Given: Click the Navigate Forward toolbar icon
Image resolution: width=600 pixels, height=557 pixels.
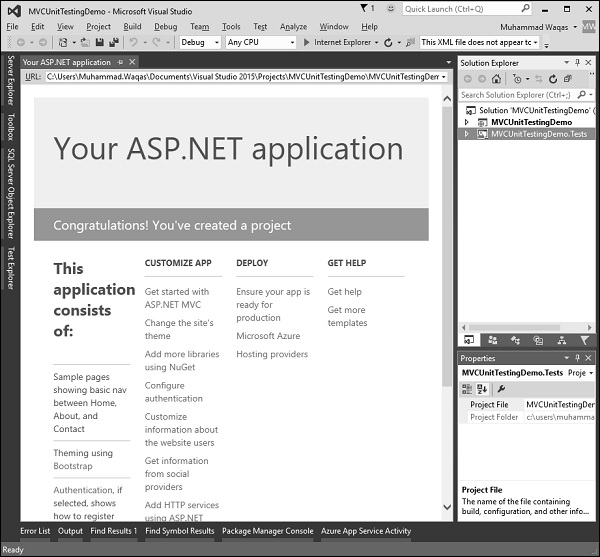Looking at the screenshot, I should tap(43, 42).
